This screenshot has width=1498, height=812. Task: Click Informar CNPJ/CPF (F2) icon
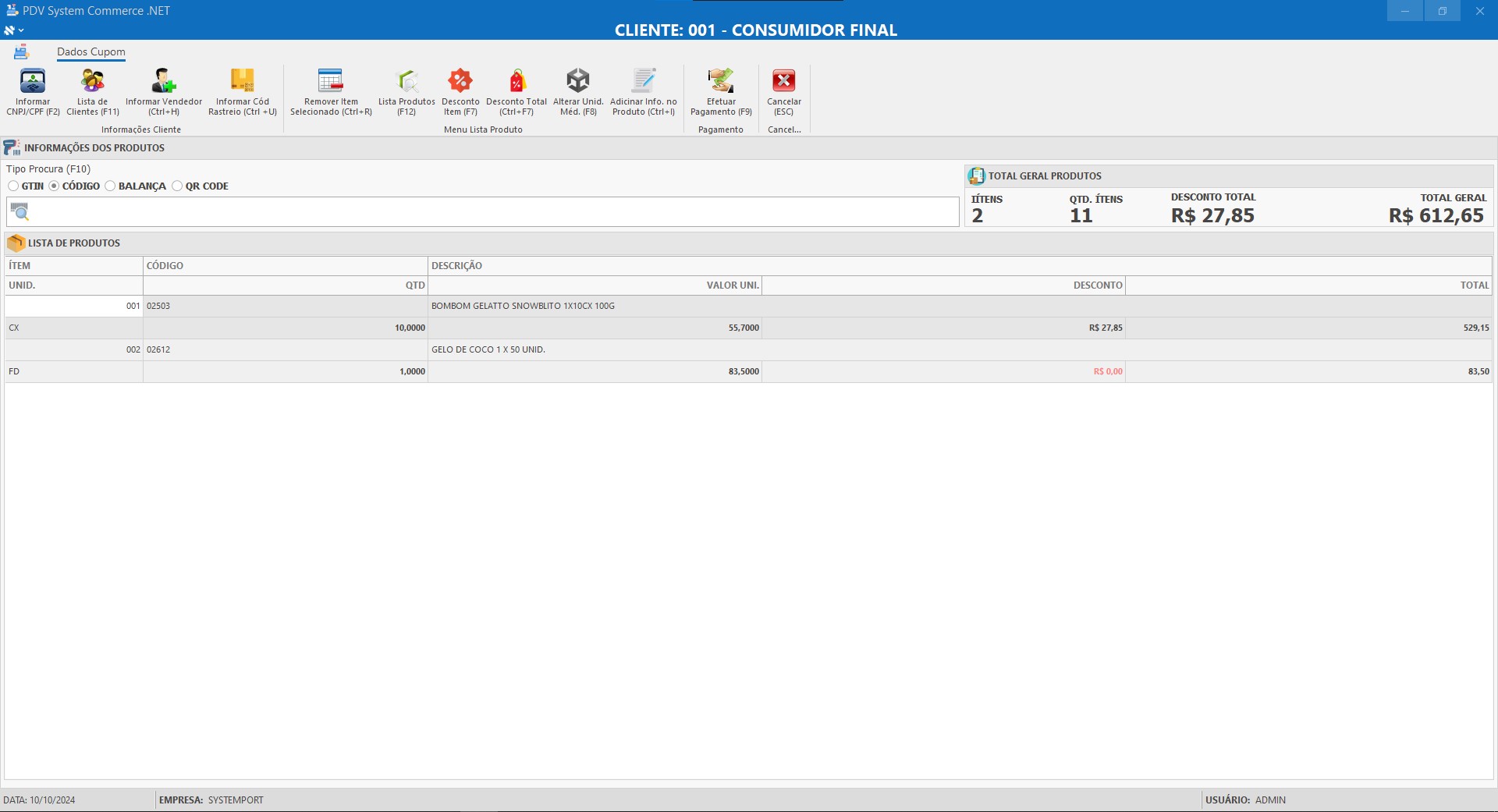[x=33, y=81]
